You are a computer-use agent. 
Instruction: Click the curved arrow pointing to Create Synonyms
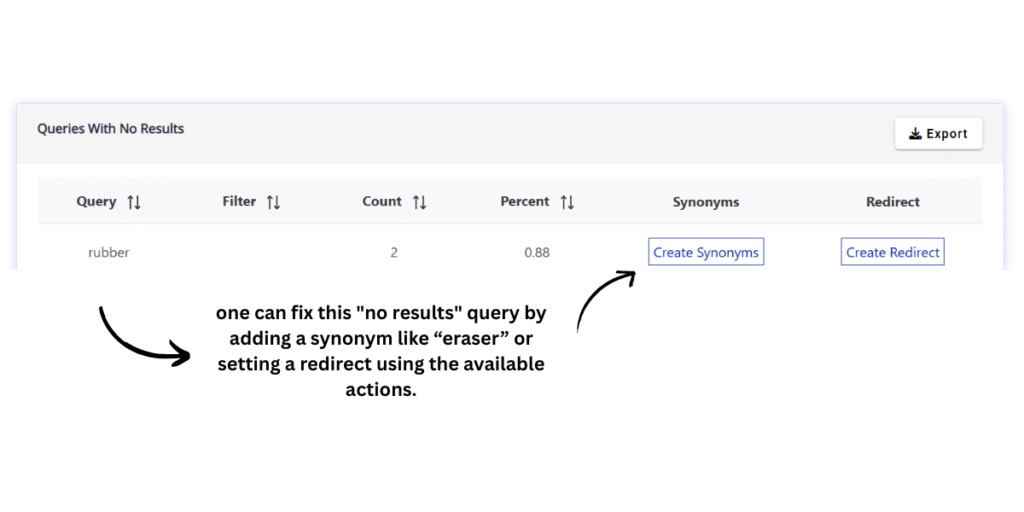[602, 299]
